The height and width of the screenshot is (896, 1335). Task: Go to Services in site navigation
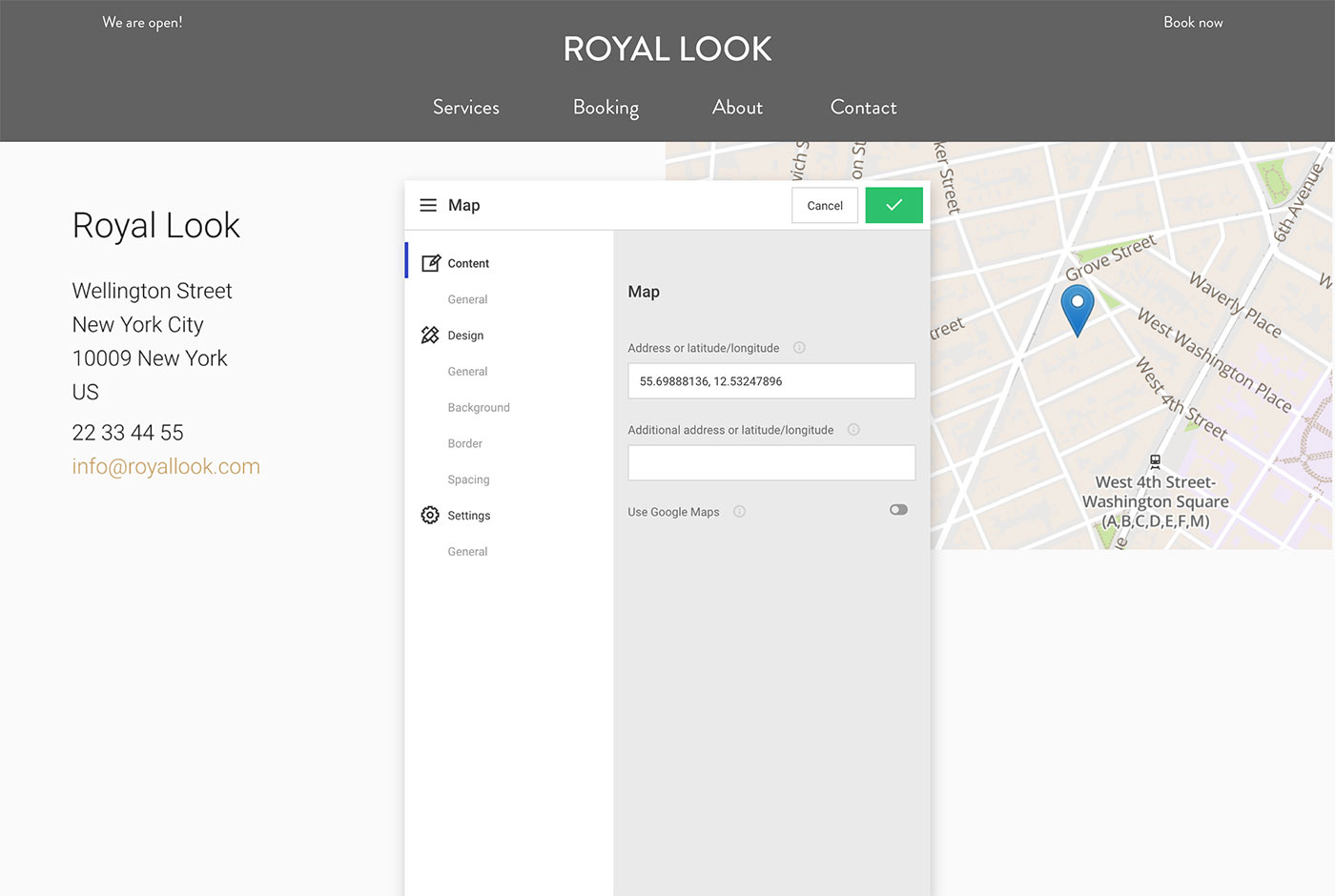[x=465, y=108]
